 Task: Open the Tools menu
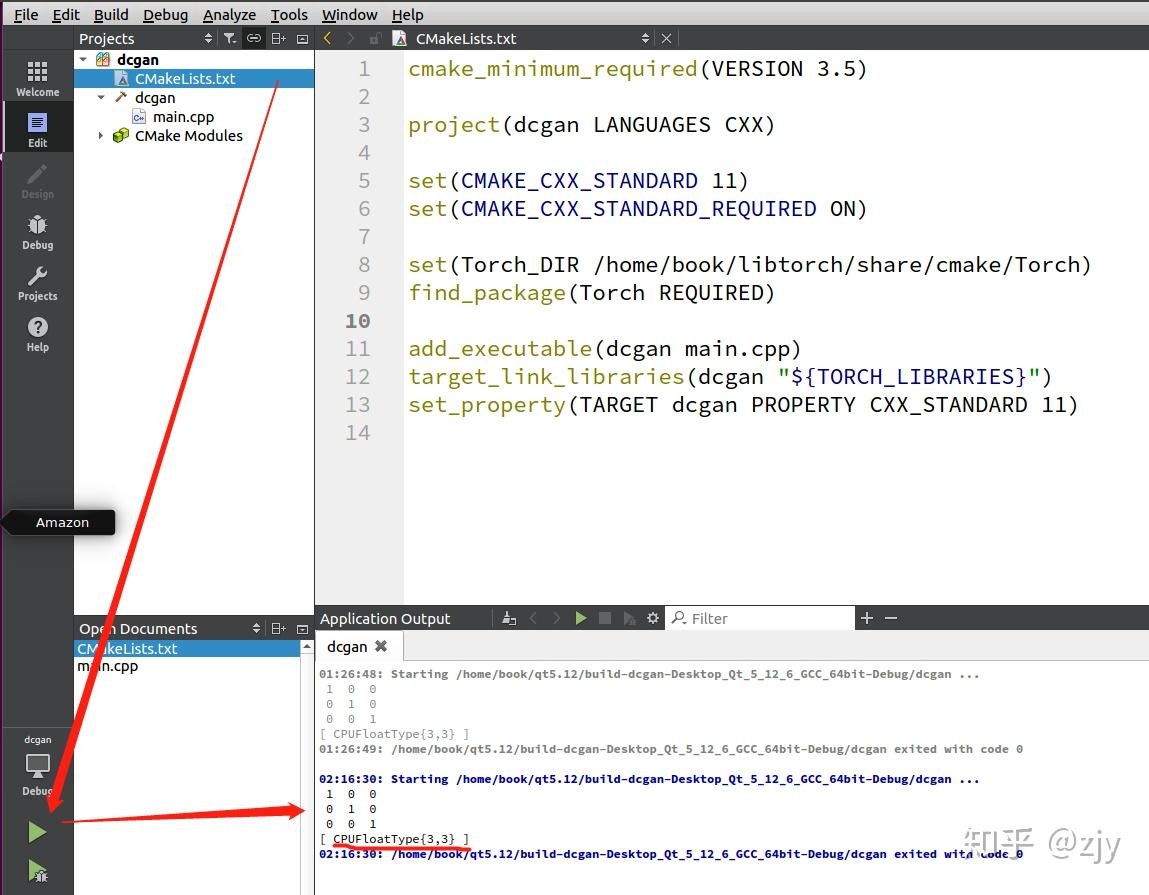(x=289, y=15)
